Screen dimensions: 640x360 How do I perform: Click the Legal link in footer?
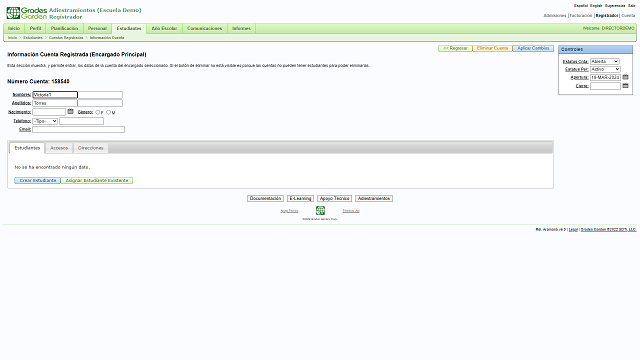(573, 229)
